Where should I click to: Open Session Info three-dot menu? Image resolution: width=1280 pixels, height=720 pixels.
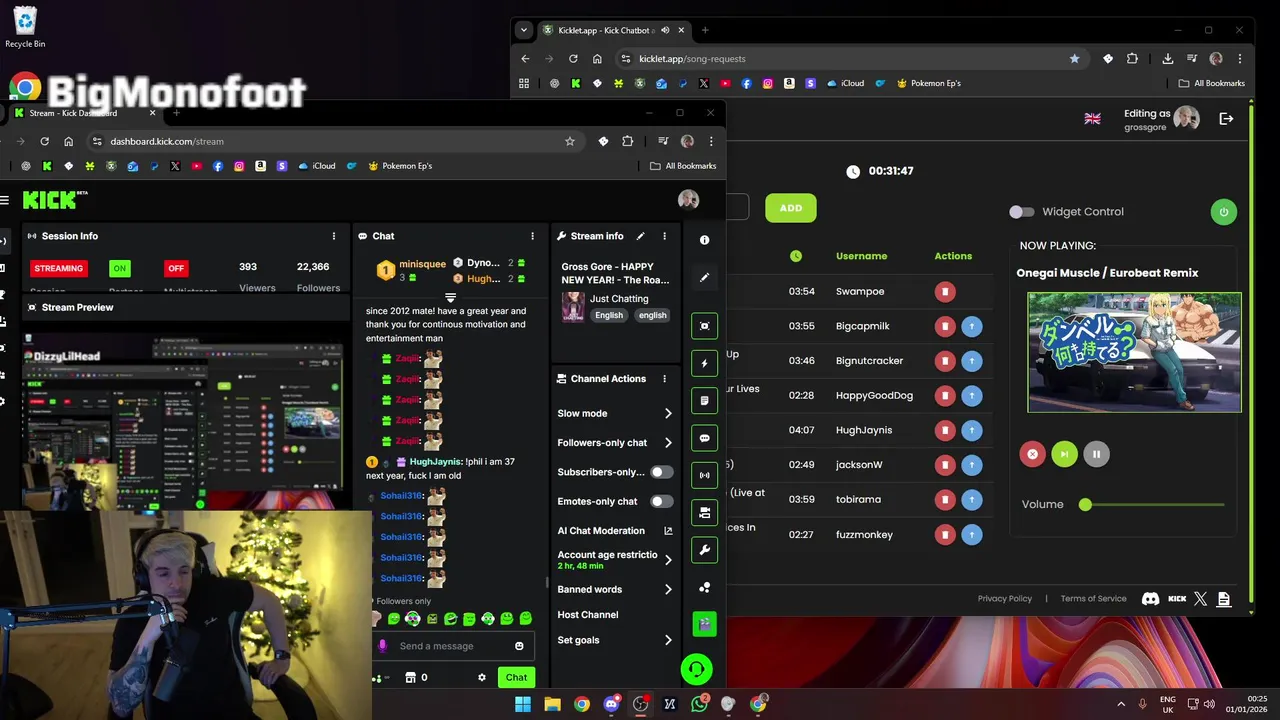tap(334, 236)
